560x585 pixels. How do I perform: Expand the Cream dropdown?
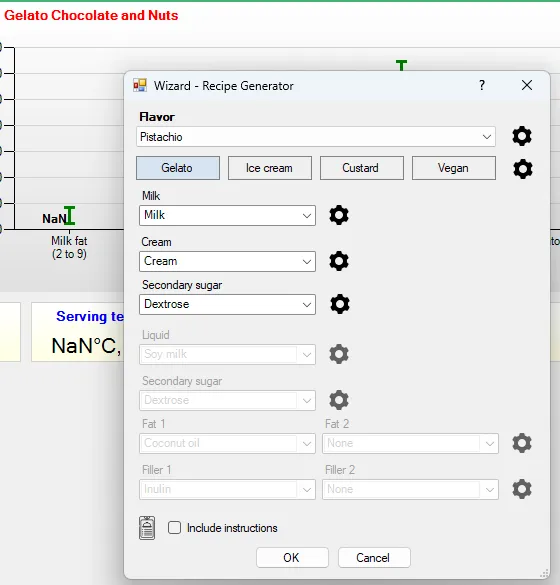[x=227, y=261]
